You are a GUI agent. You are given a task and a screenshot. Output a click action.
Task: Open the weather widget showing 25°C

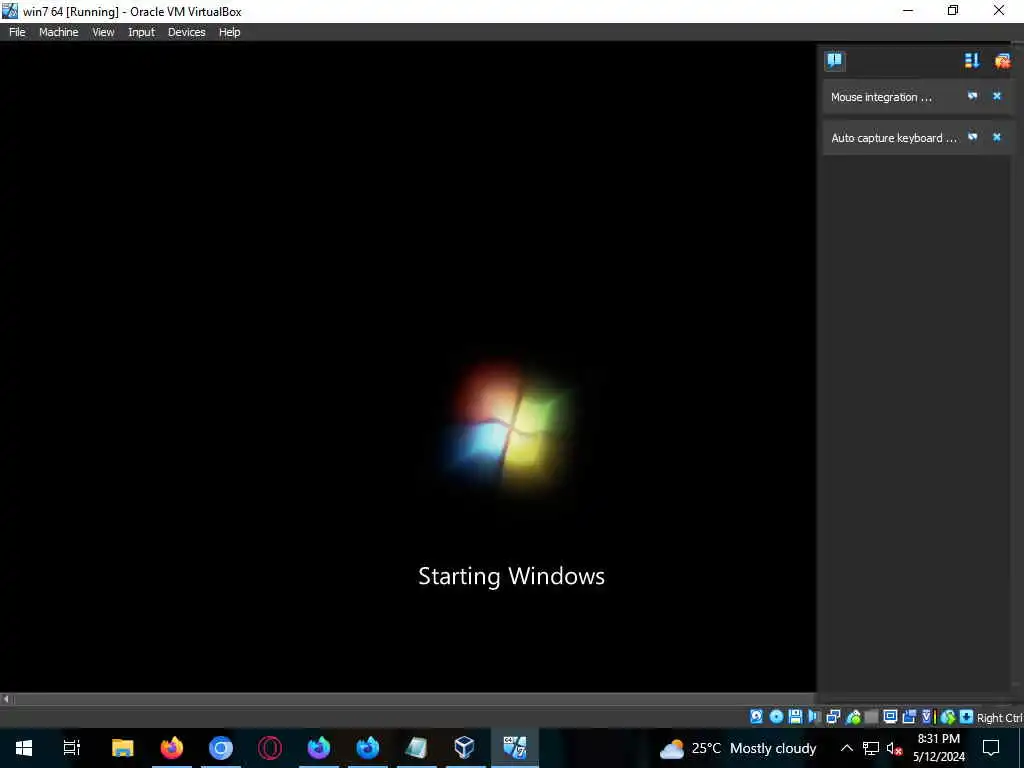738,748
